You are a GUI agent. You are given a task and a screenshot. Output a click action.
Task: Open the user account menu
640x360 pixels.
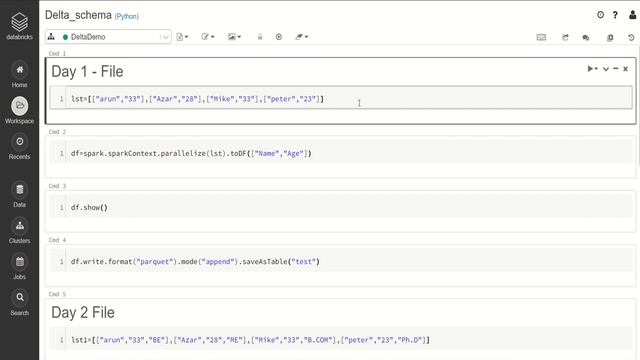point(632,15)
